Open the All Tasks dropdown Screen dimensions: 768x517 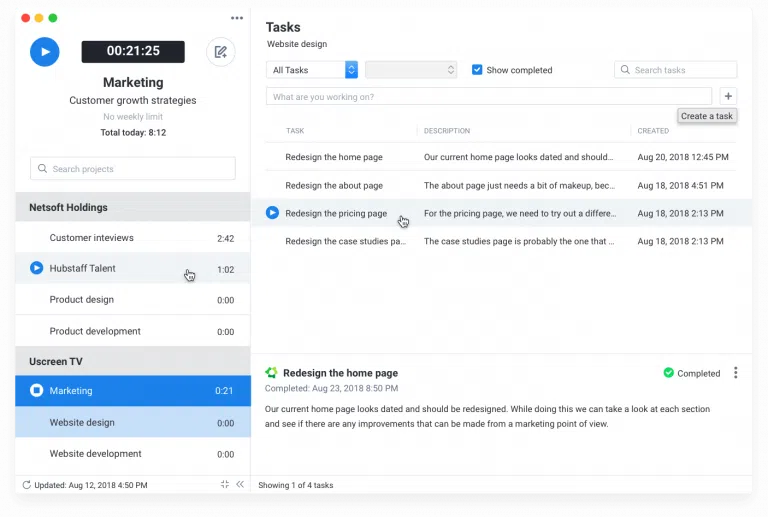[x=312, y=70]
